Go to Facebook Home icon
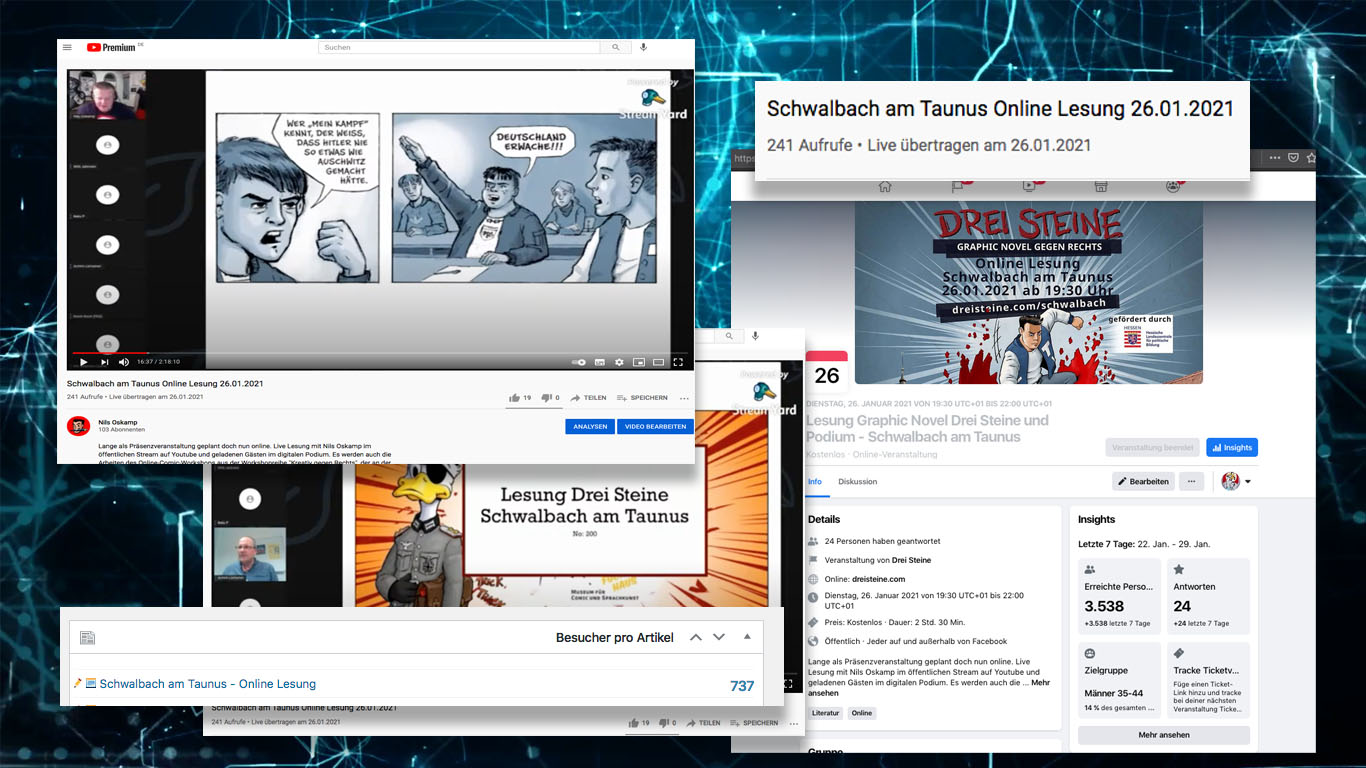The width and height of the screenshot is (1366, 768). (x=884, y=186)
